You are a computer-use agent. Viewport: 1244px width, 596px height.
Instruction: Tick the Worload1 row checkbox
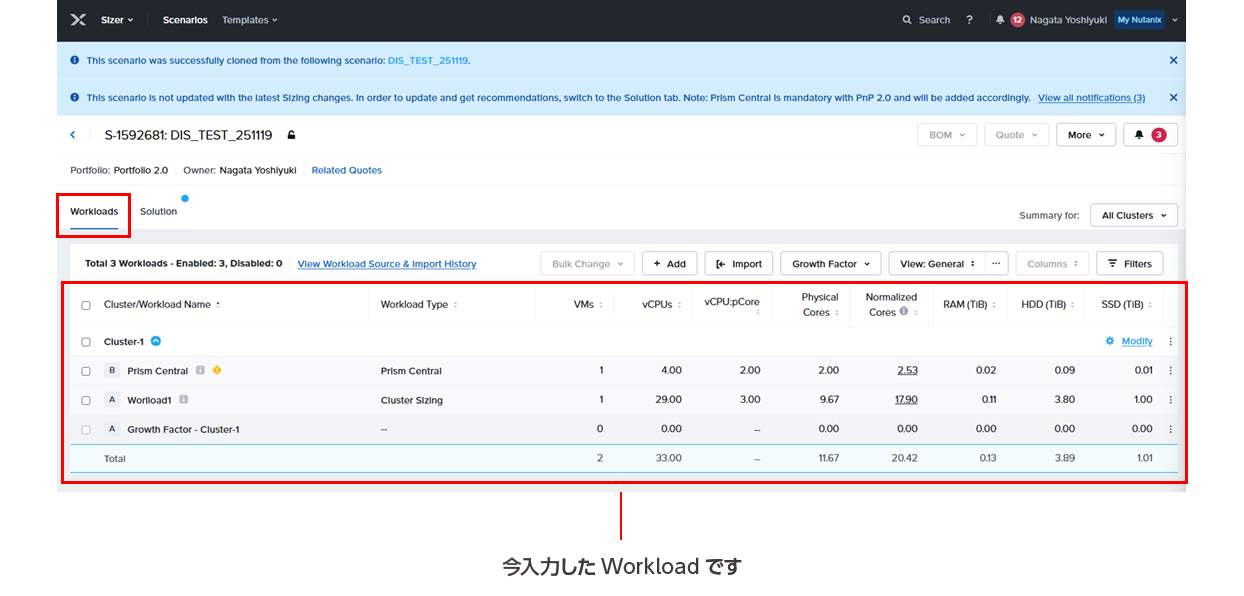point(86,400)
